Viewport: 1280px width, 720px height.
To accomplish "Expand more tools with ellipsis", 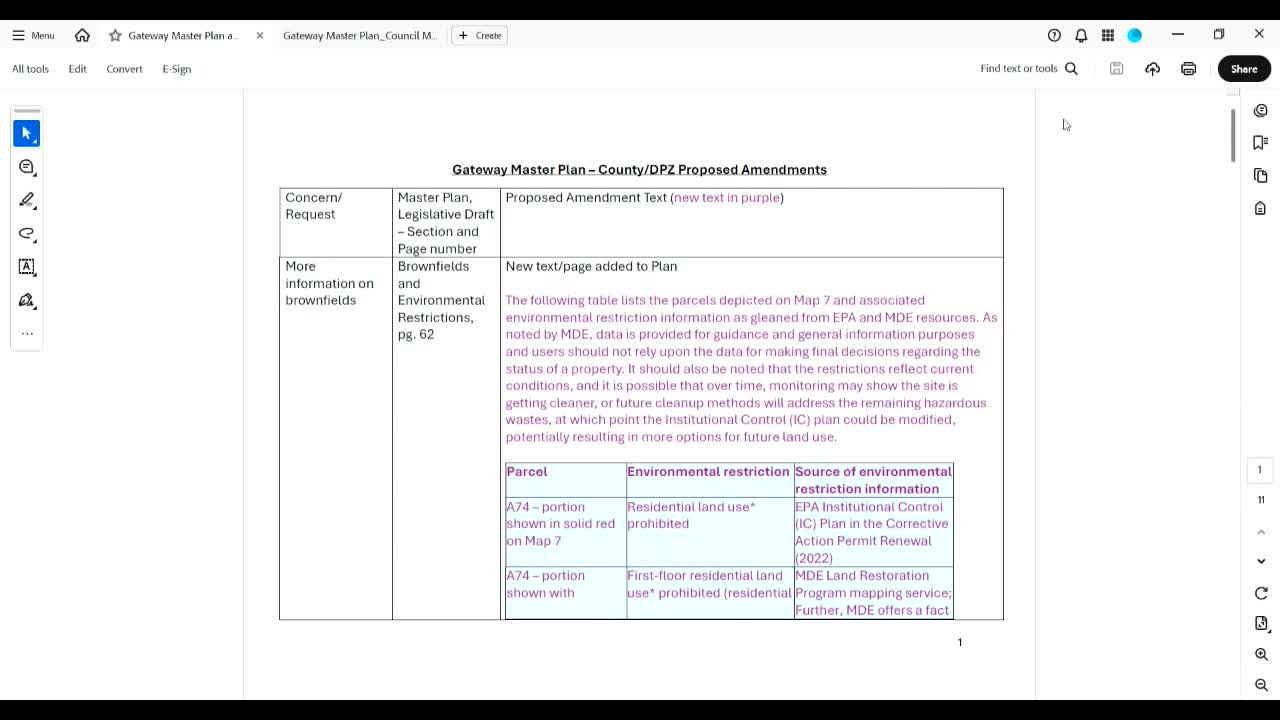I will pyautogui.click(x=27, y=334).
